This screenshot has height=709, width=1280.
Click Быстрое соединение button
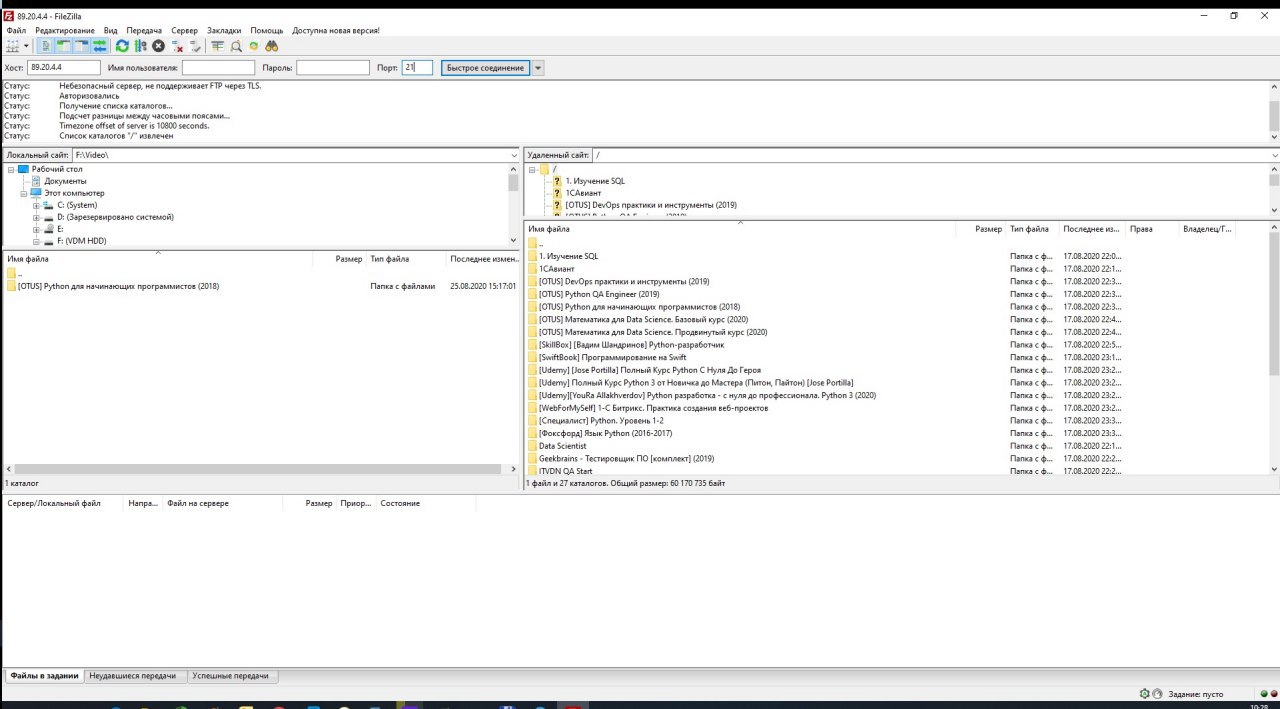[x=485, y=68]
